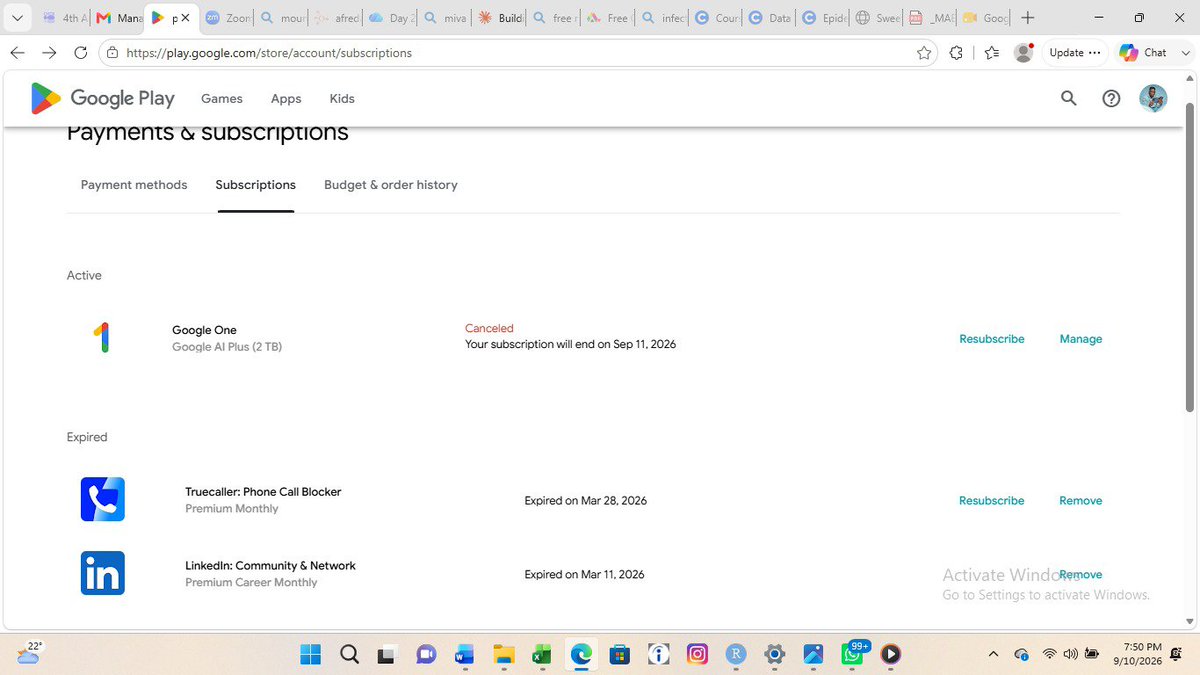Open the favorites list icon
The width and height of the screenshot is (1200, 675).
(x=991, y=53)
